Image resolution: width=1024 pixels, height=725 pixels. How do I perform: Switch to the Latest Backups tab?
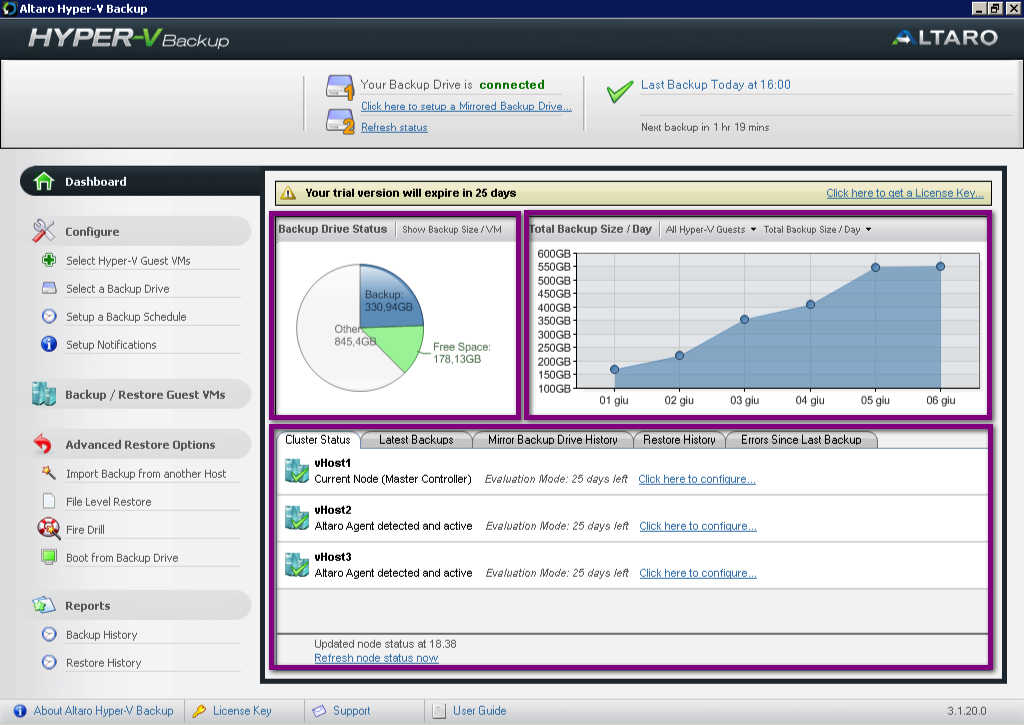click(x=416, y=440)
